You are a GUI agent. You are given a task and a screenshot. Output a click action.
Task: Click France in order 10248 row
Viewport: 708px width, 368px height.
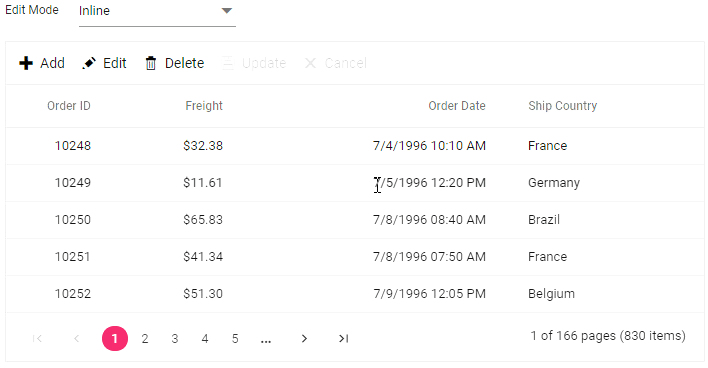(548, 146)
